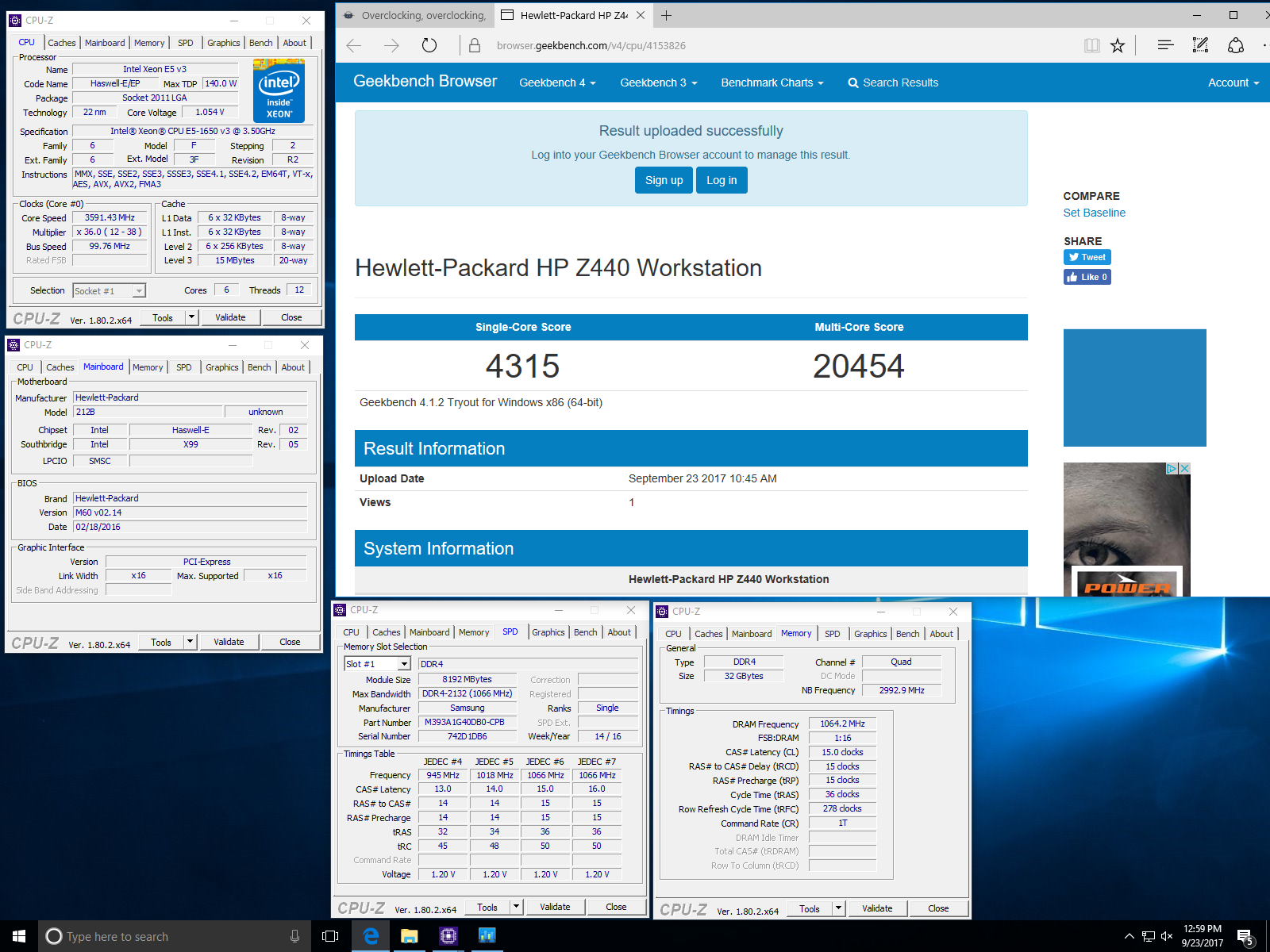Click the share icon in Edge toolbar
The width and height of the screenshot is (1270, 952).
[x=1236, y=45]
